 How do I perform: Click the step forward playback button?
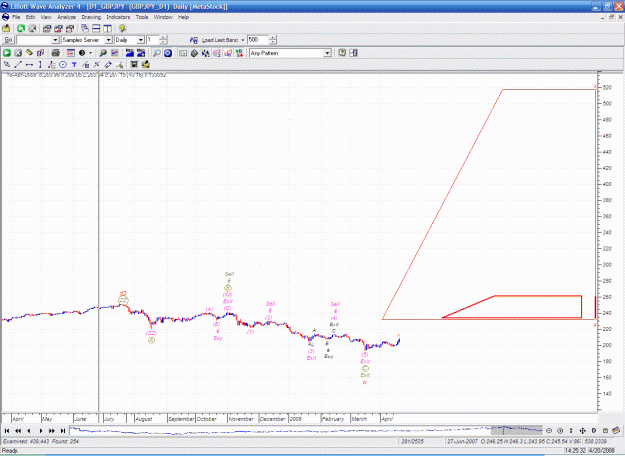click(x=41, y=430)
